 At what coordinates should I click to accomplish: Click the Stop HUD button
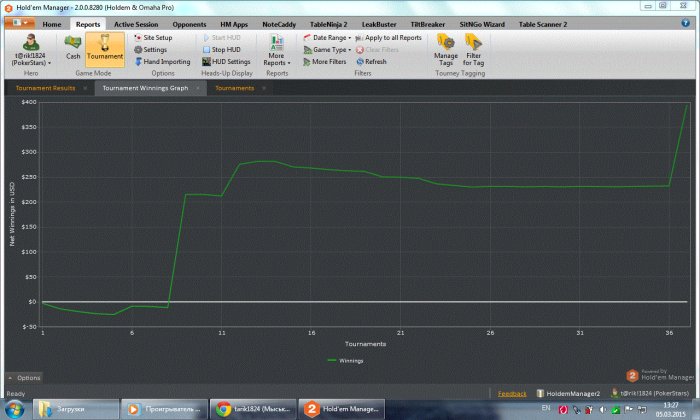coord(226,49)
